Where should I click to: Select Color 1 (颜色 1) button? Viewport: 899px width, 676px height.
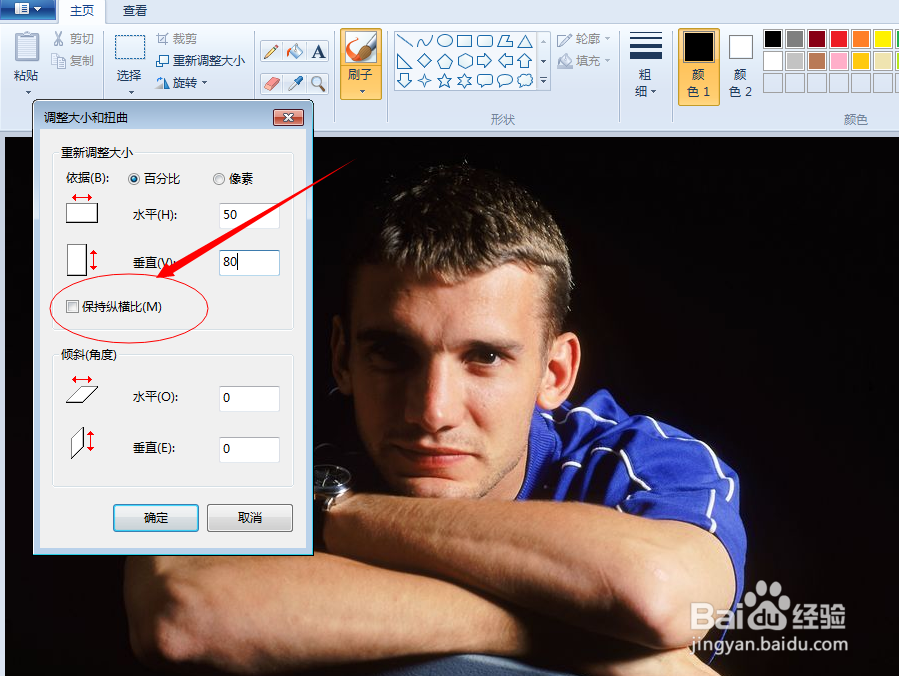699,66
